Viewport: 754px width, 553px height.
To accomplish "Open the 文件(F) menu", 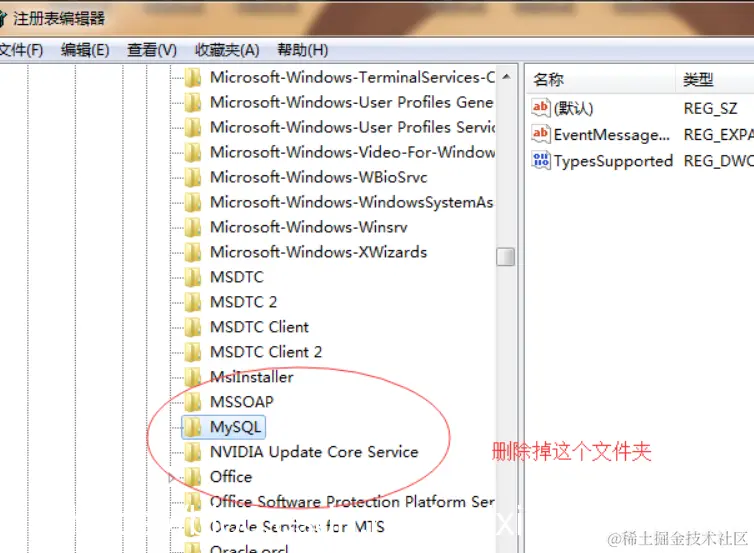I will click(x=21, y=50).
